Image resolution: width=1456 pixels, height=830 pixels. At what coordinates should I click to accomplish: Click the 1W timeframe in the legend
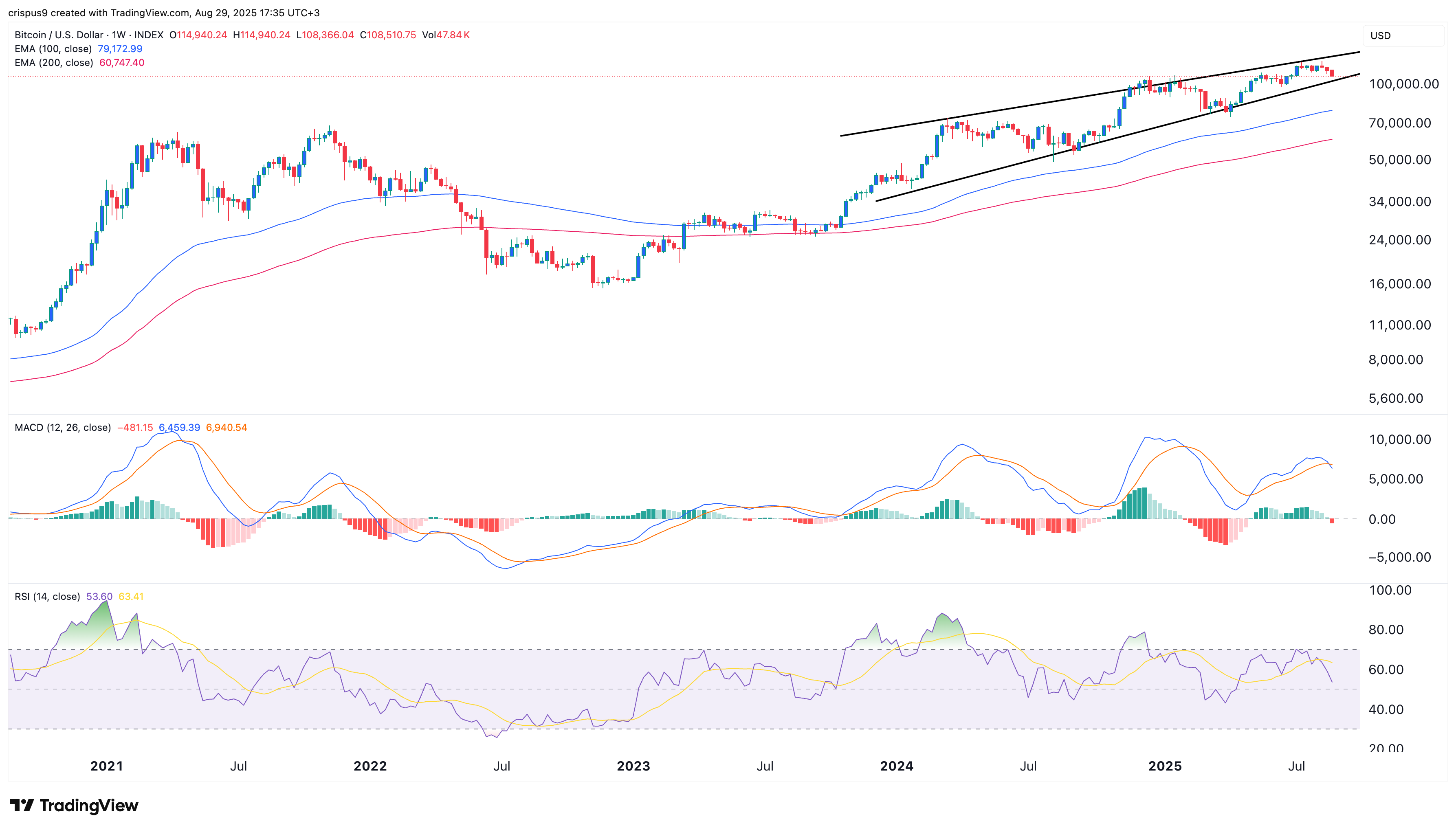pyautogui.click(x=119, y=35)
